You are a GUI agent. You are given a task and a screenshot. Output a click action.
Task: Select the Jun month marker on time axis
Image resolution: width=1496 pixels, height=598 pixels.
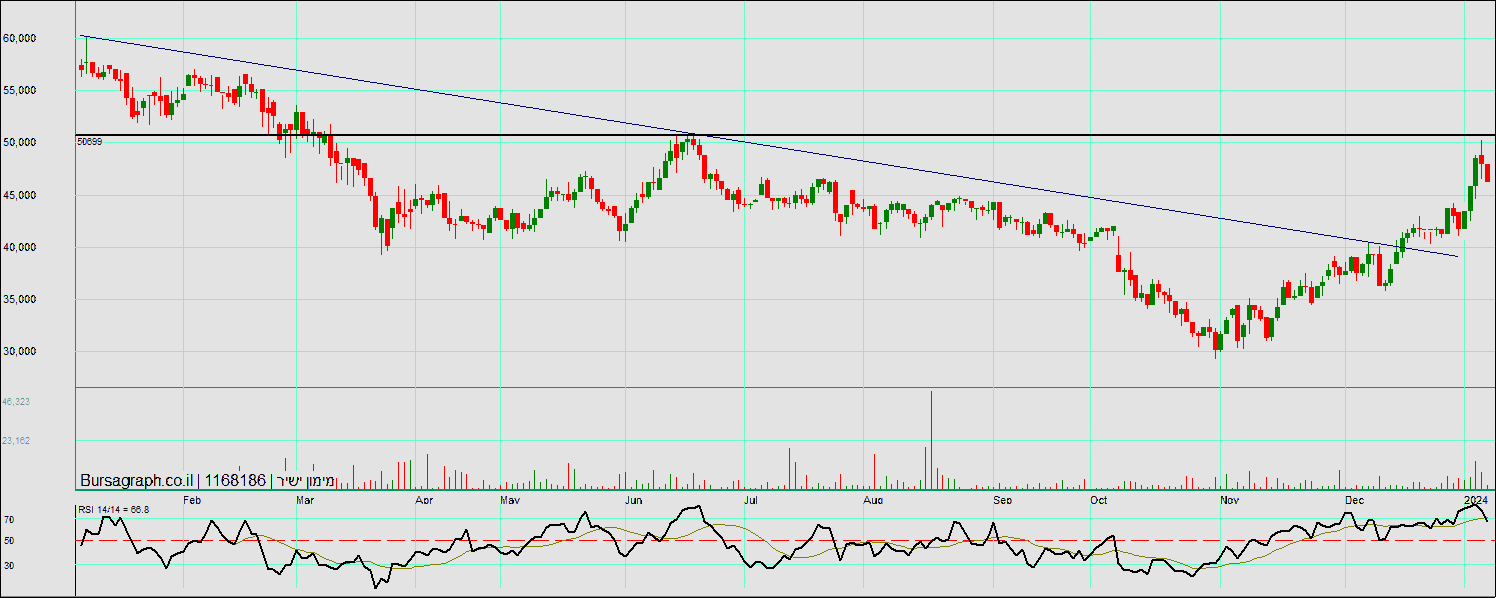pos(633,499)
